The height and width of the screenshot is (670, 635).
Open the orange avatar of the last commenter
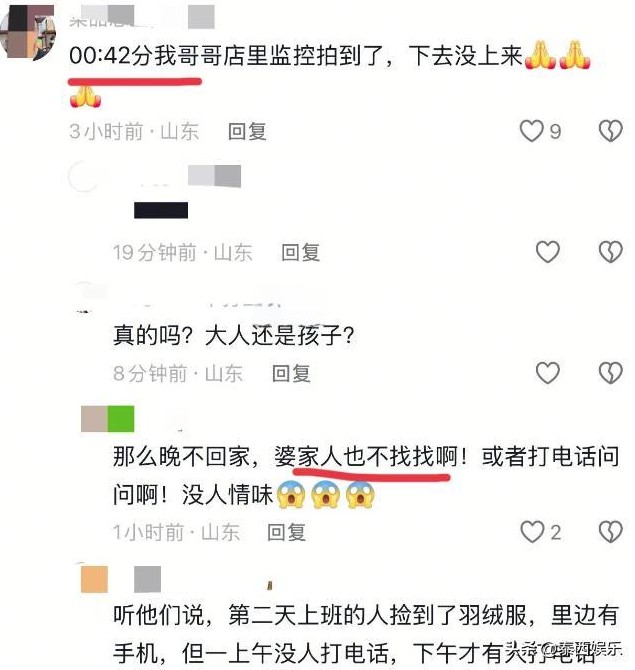94,579
